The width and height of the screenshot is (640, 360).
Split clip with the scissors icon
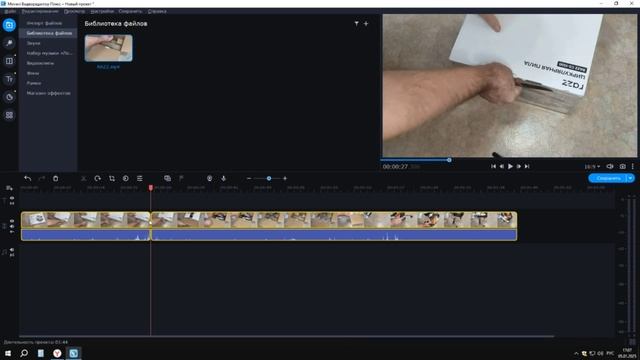coord(84,178)
